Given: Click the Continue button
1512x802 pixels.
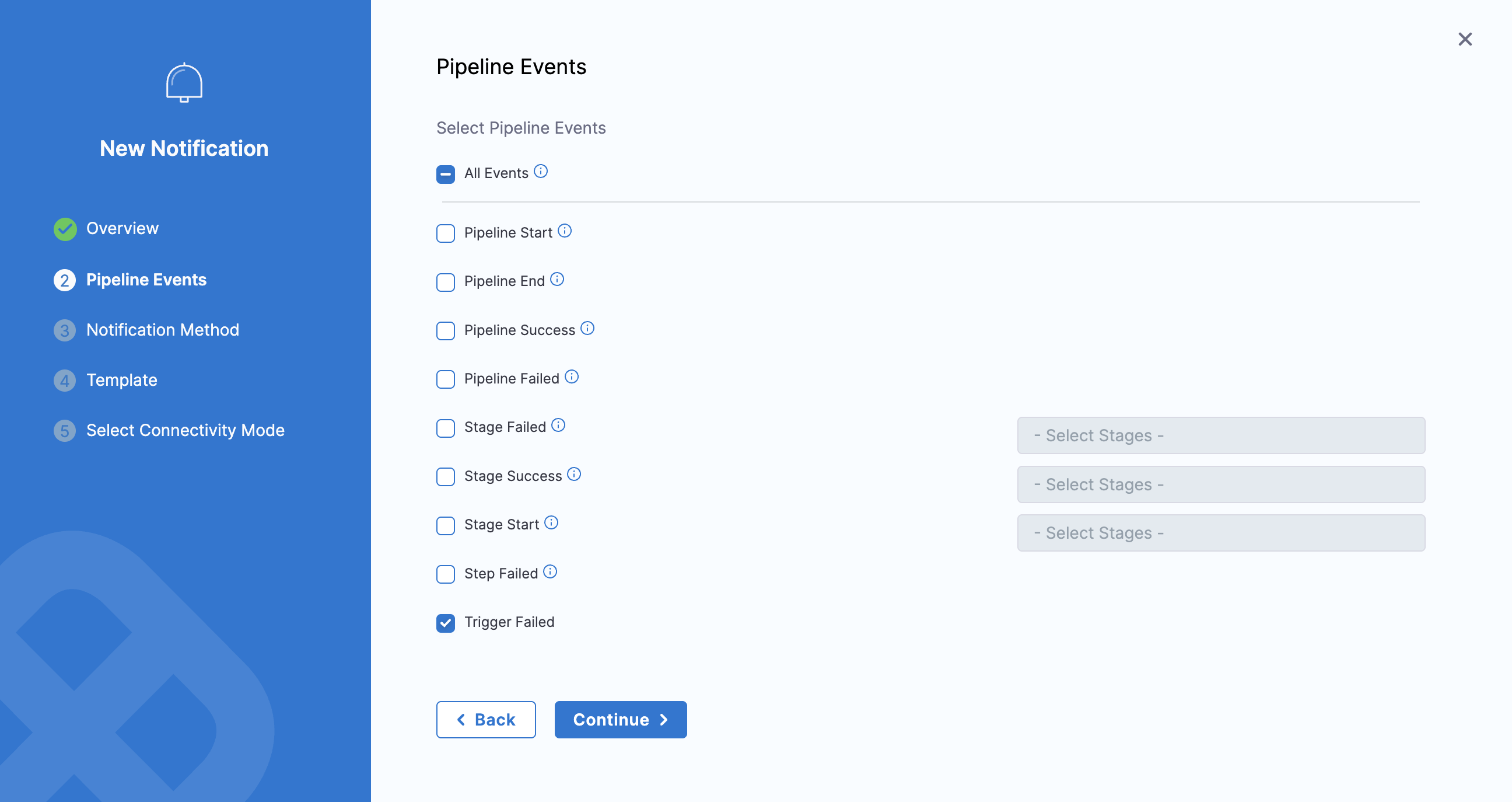Looking at the screenshot, I should pos(621,720).
